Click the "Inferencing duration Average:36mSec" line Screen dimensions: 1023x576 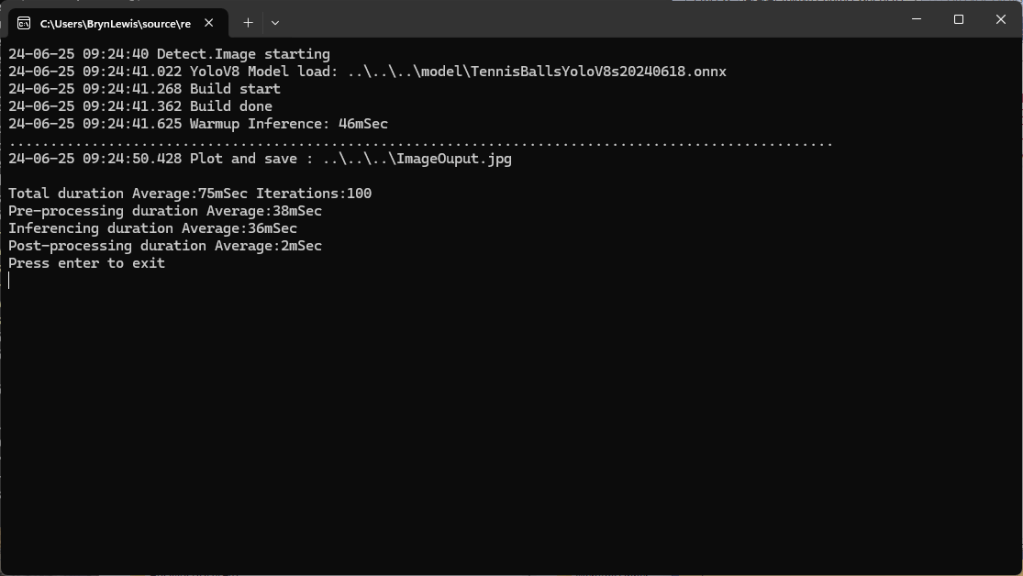153,228
